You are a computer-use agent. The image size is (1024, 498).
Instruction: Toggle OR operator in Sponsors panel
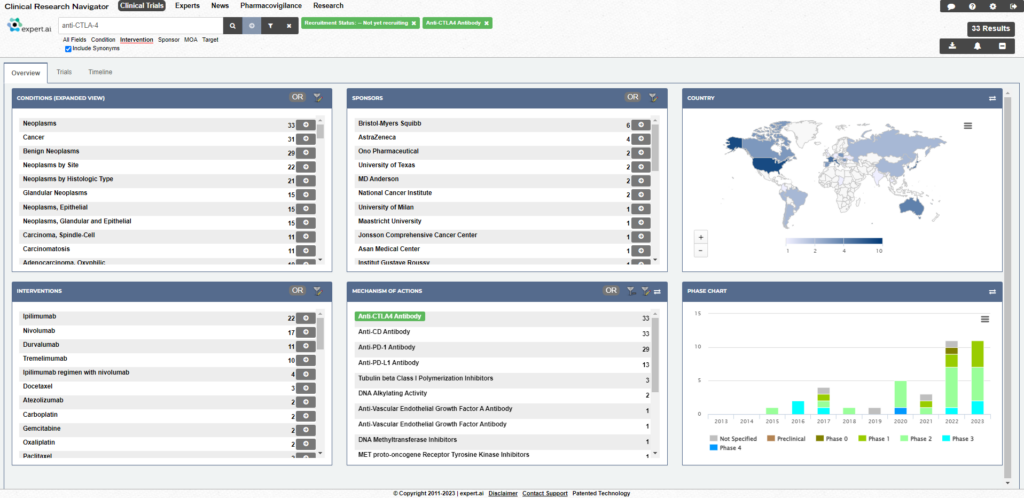633,97
